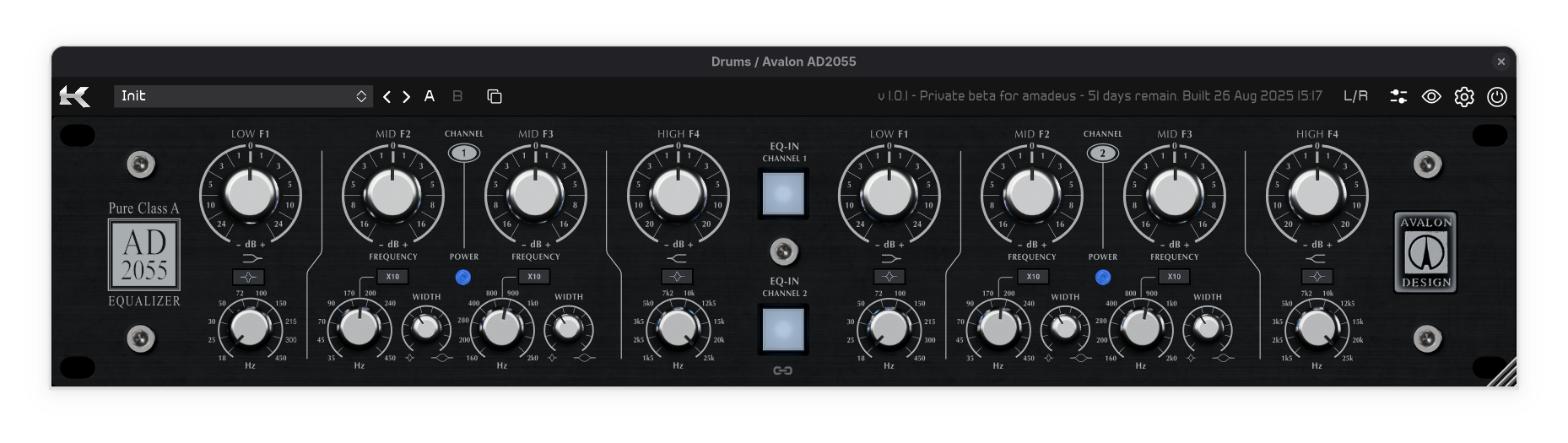Open plugin settings gear
The image size is (1568, 443).
(x=1464, y=97)
